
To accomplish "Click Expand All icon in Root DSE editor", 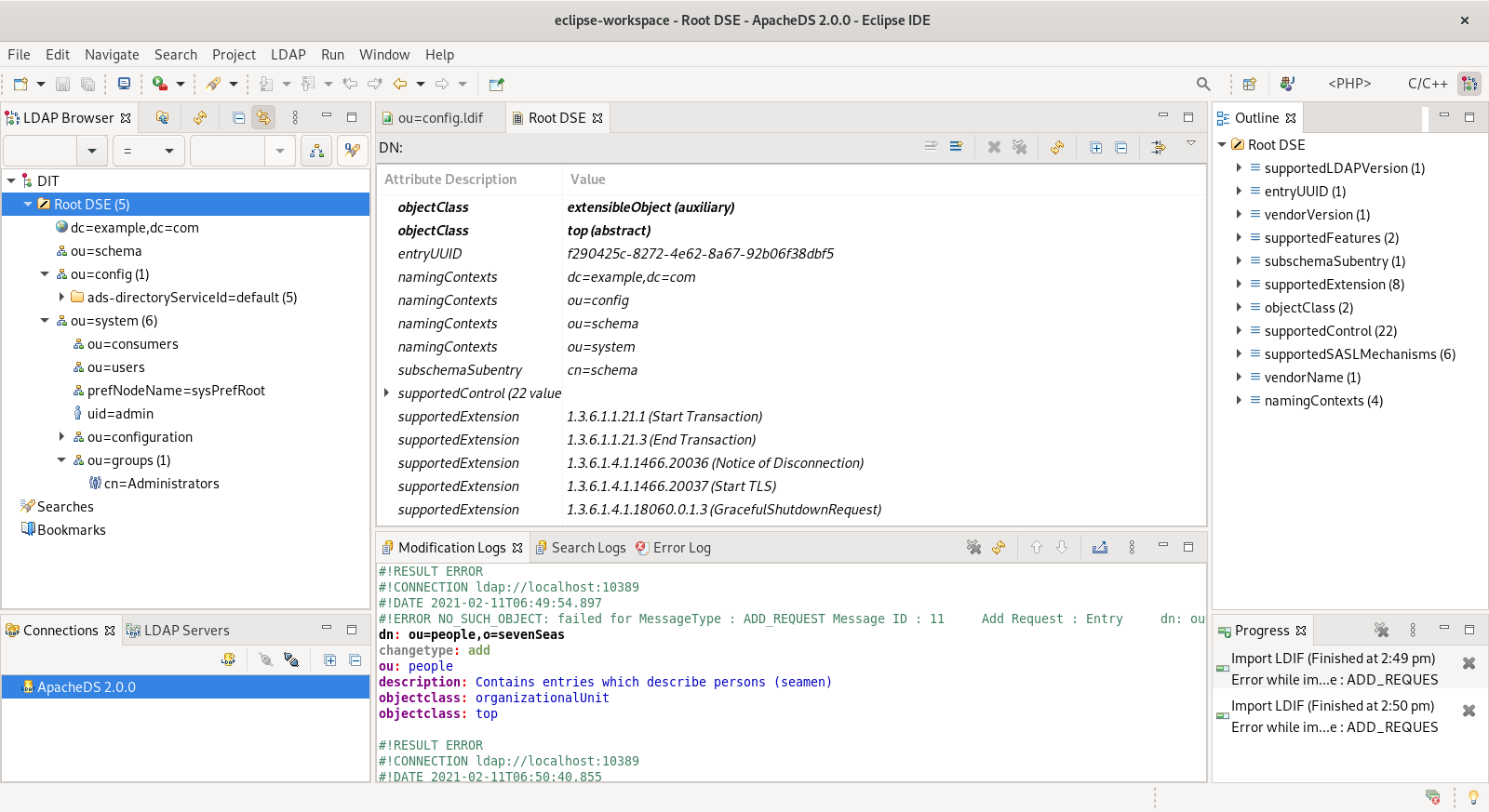I will pos(1095,147).
